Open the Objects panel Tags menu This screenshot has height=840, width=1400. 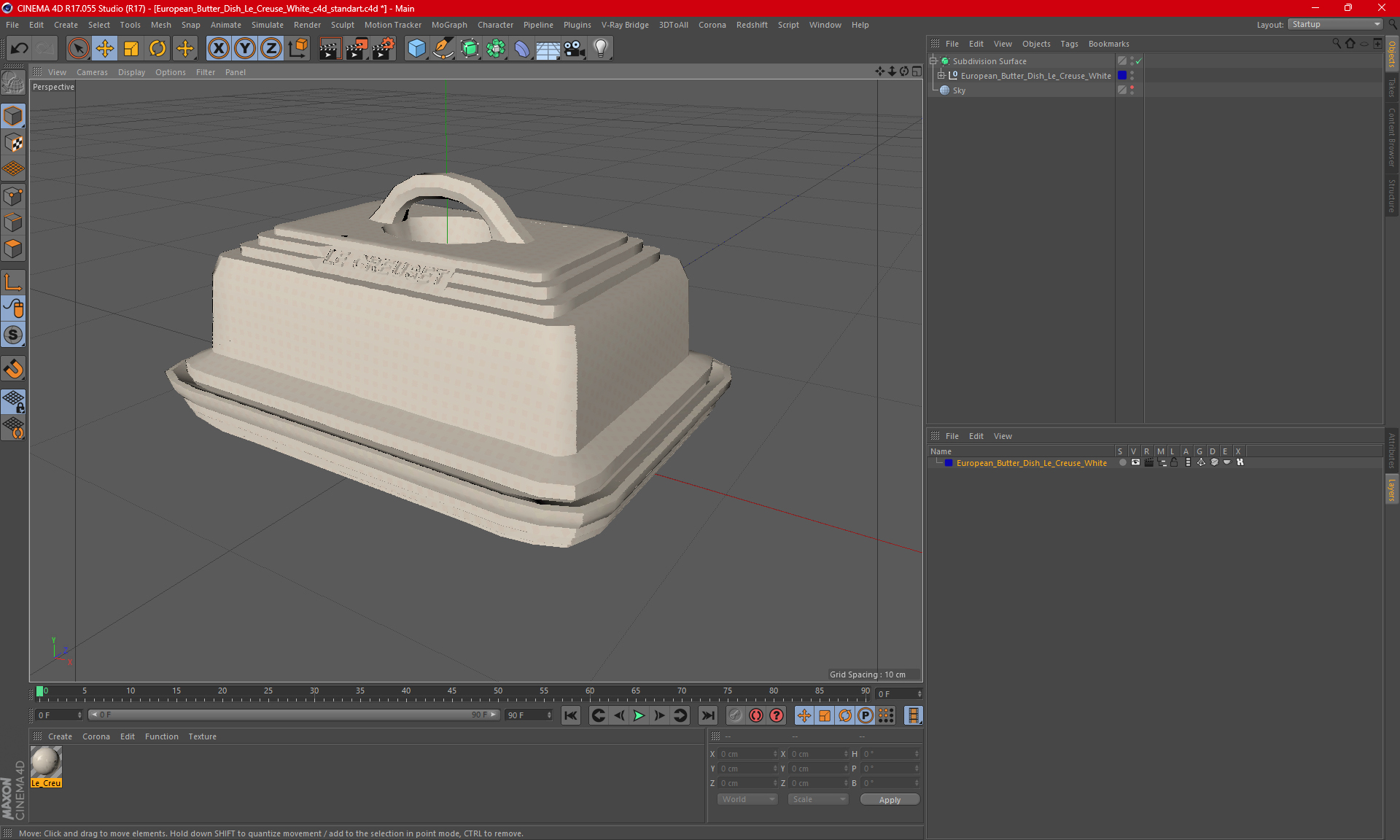pyautogui.click(x=1069, y=44)
